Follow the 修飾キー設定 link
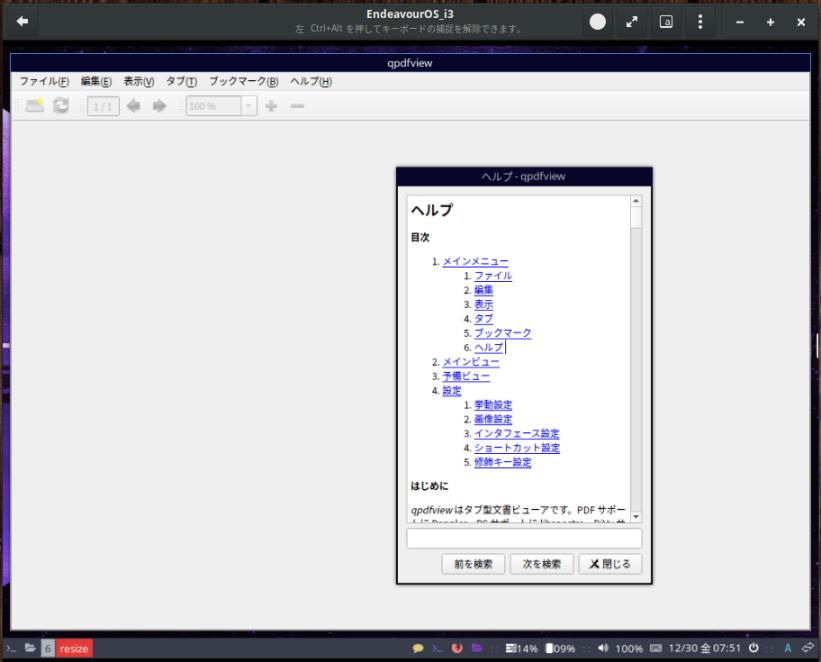 click(x=503, y=462)
